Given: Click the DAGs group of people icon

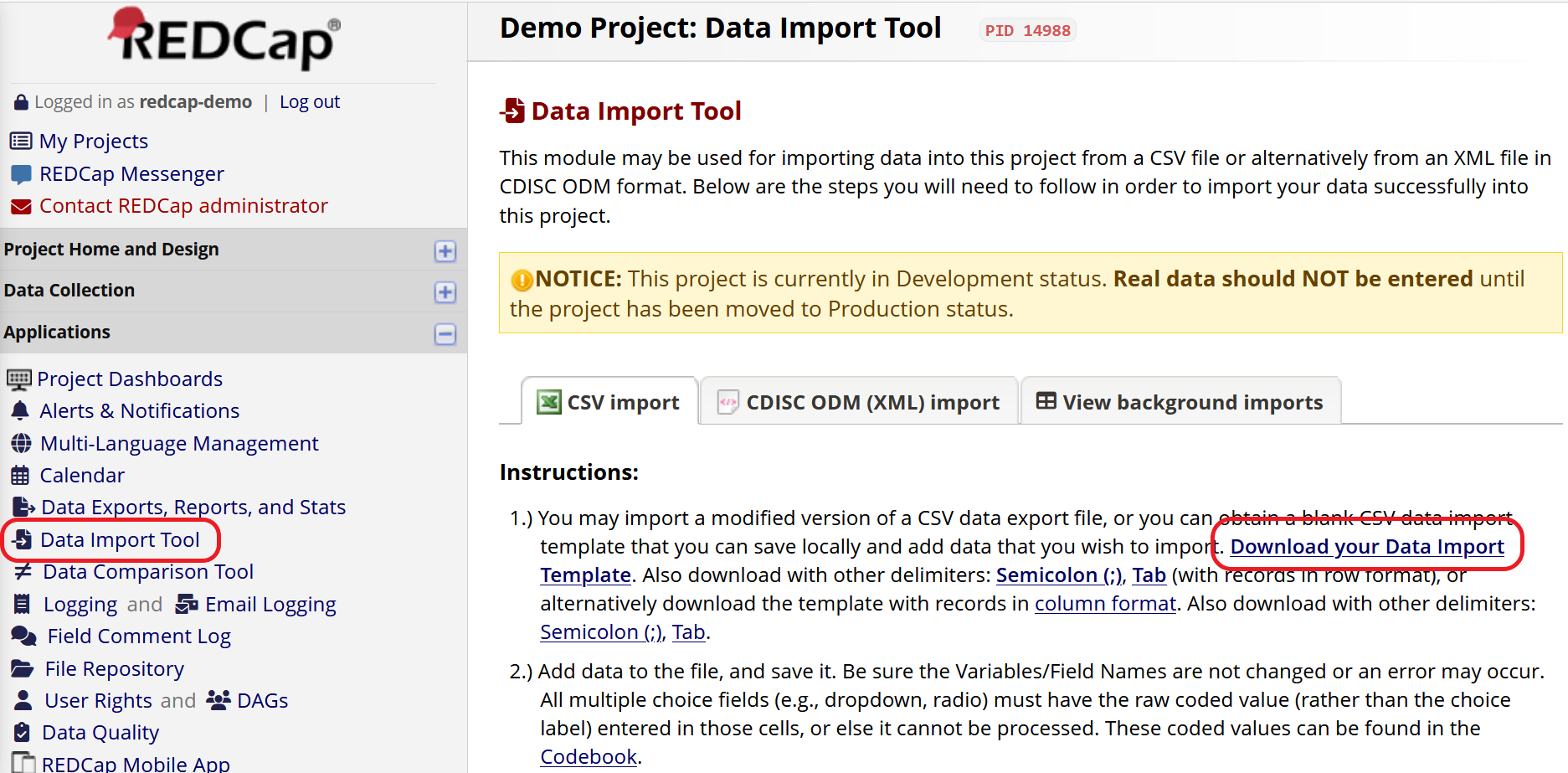Looking at the screenshot, I should pos(218,700).
